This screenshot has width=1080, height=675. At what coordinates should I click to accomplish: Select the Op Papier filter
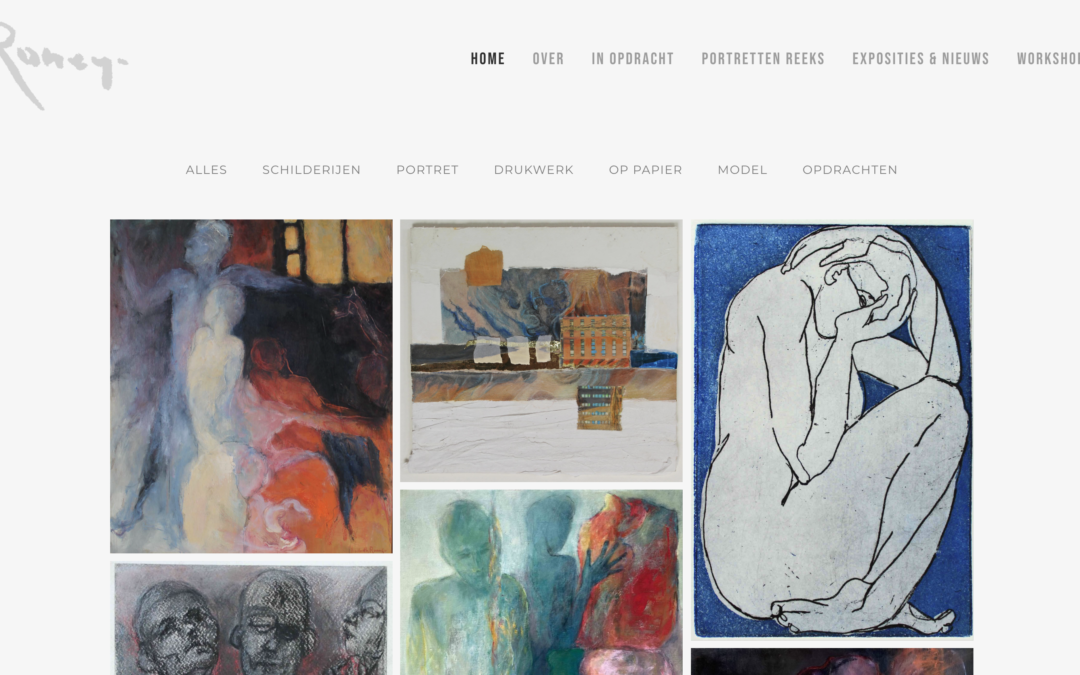645,170
